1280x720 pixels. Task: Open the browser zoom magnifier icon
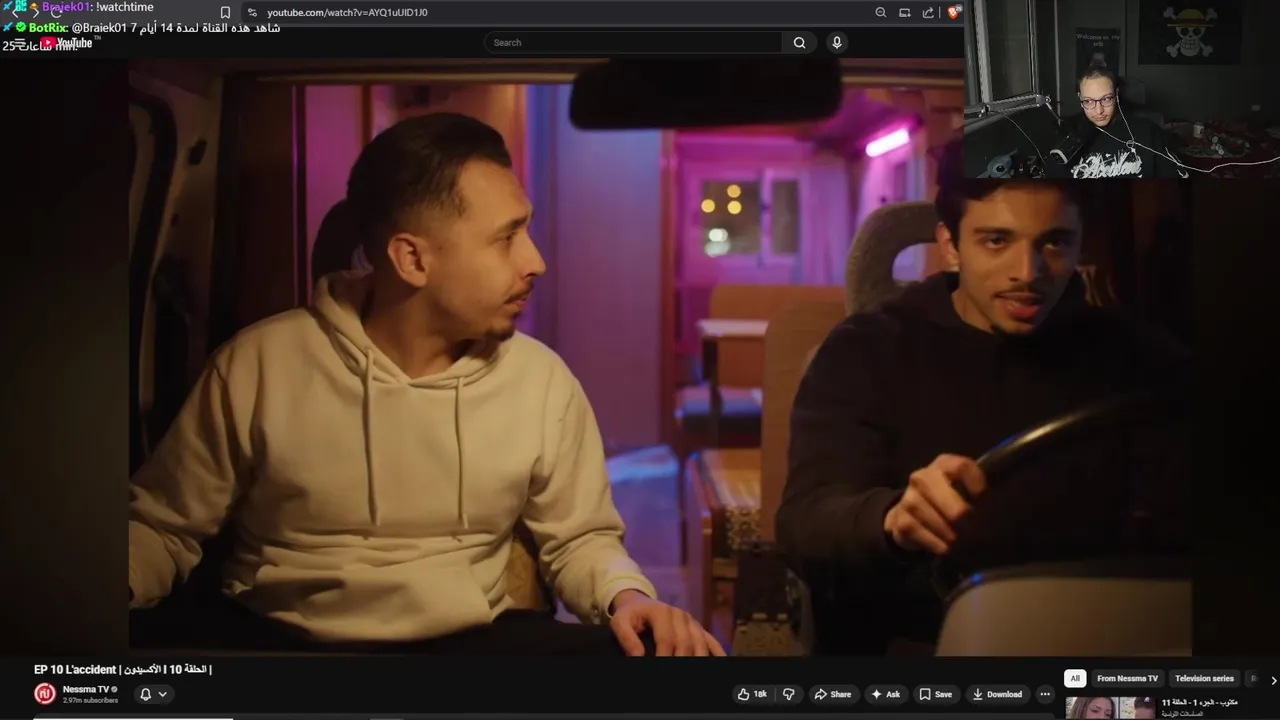click(880, 12)
